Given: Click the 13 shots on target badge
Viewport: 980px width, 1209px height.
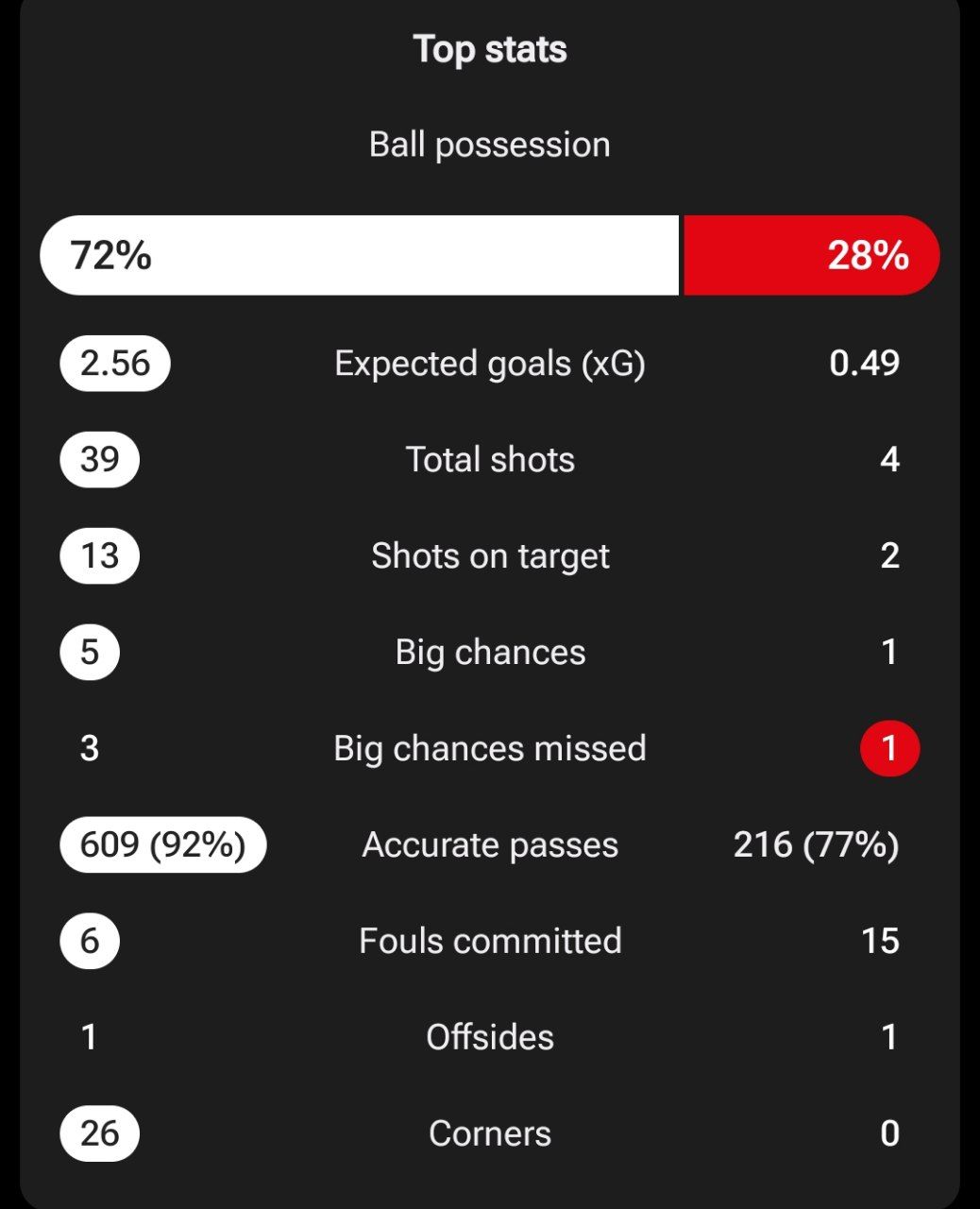Looking at the screenshot, I should 100,556.
